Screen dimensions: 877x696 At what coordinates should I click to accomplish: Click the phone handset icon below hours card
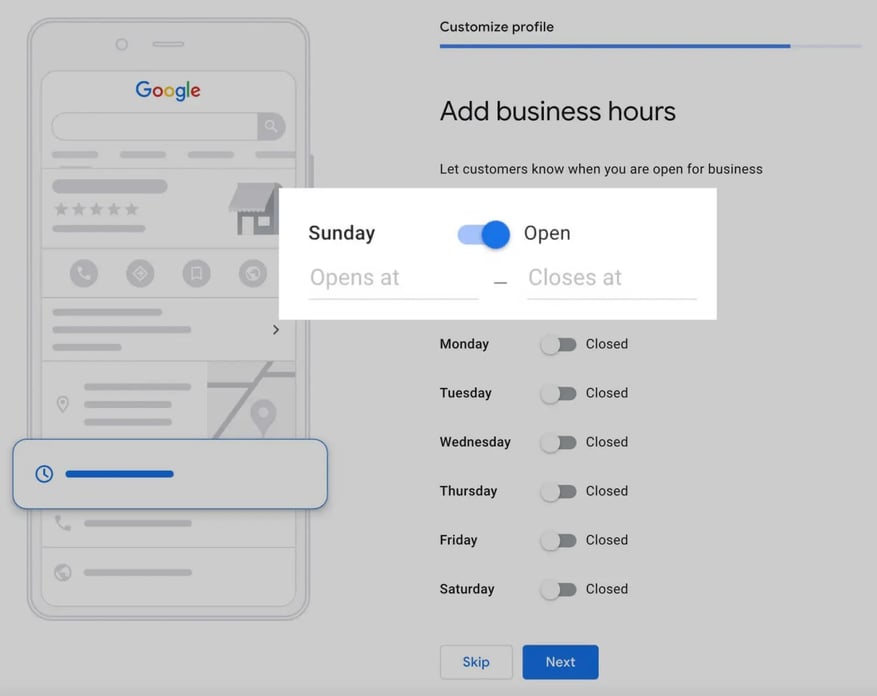pyautogui.click(x=63, y=523)
